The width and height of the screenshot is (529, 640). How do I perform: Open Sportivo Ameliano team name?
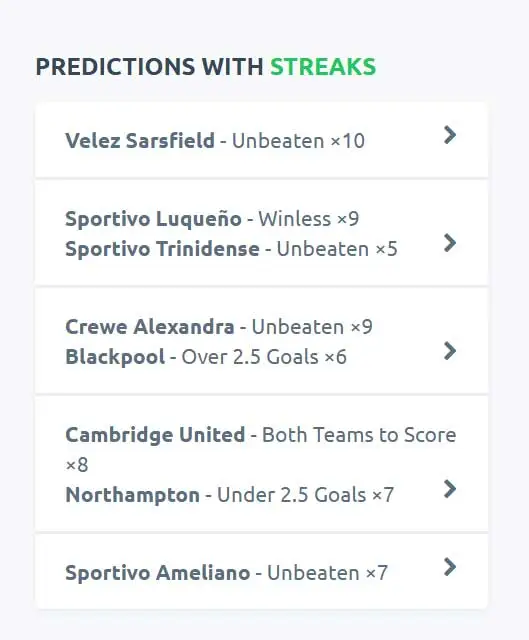pyautogui.click(x=158, y=573)
